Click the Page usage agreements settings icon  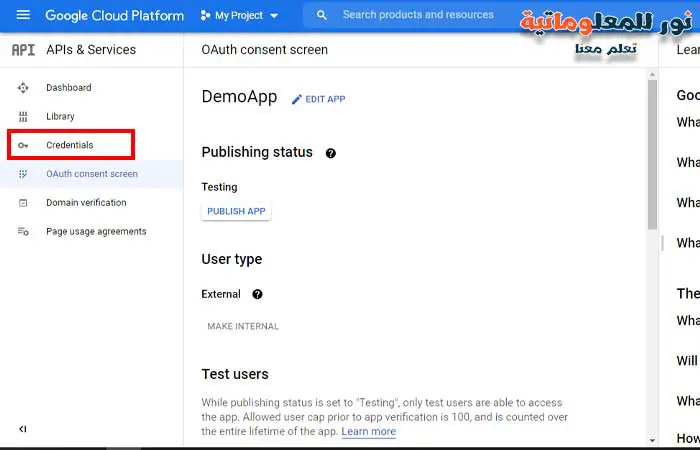(23, 231)
